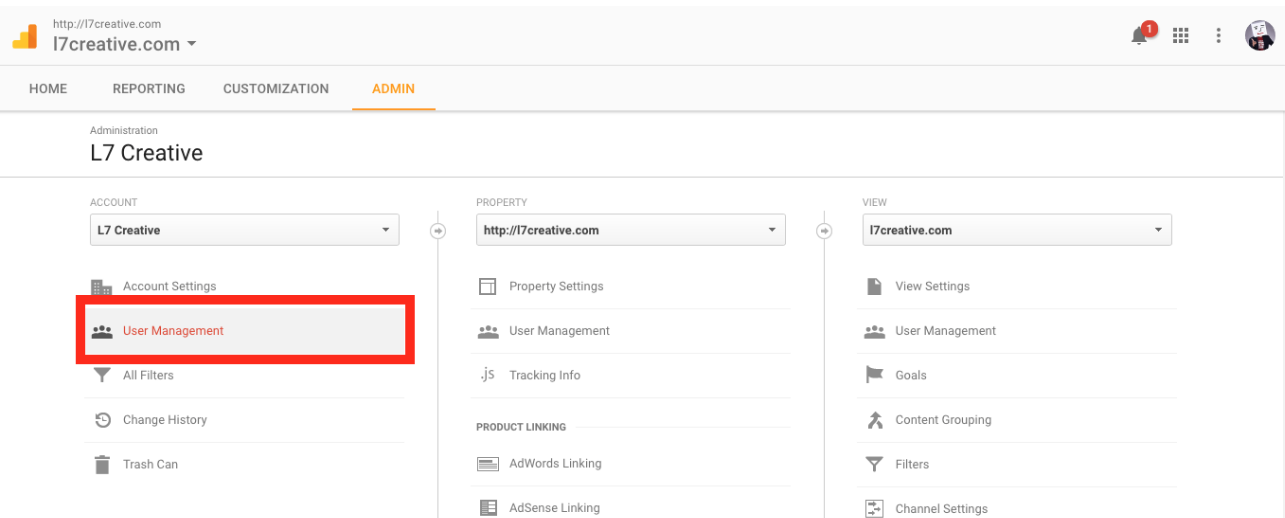Viewport: 1285px width, 518px height.
Task: Open Tracking Info
Action: (544, 375)
